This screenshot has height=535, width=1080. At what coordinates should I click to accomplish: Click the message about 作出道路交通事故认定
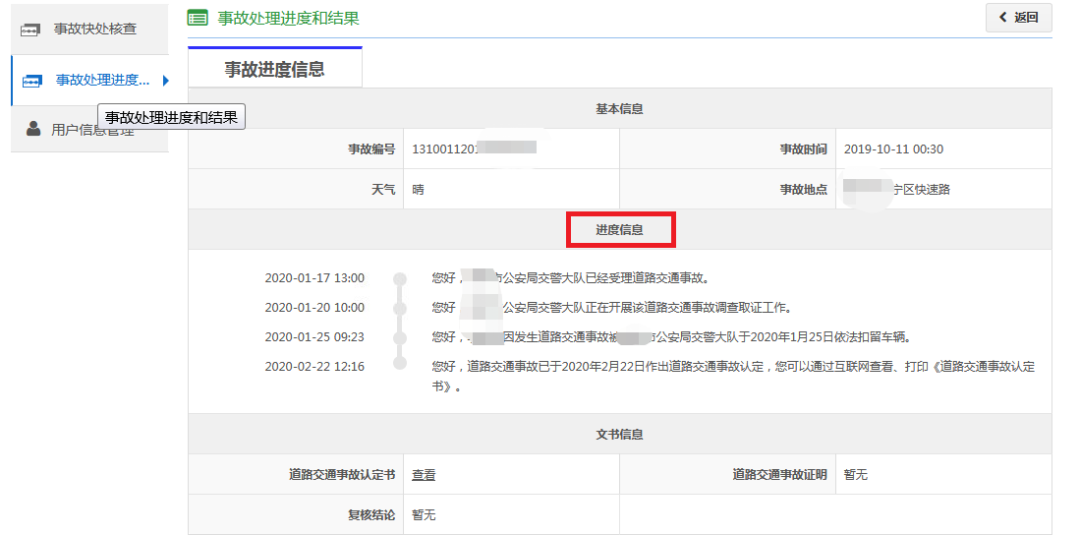(733, 377)
